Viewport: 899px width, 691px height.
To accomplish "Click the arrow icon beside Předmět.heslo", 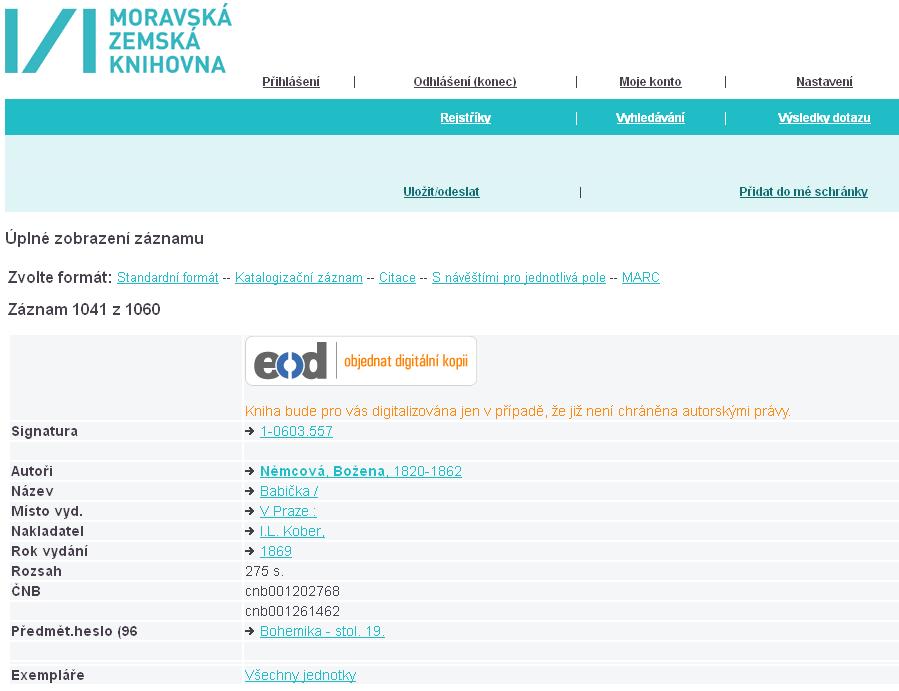I will tap(249, 631).
